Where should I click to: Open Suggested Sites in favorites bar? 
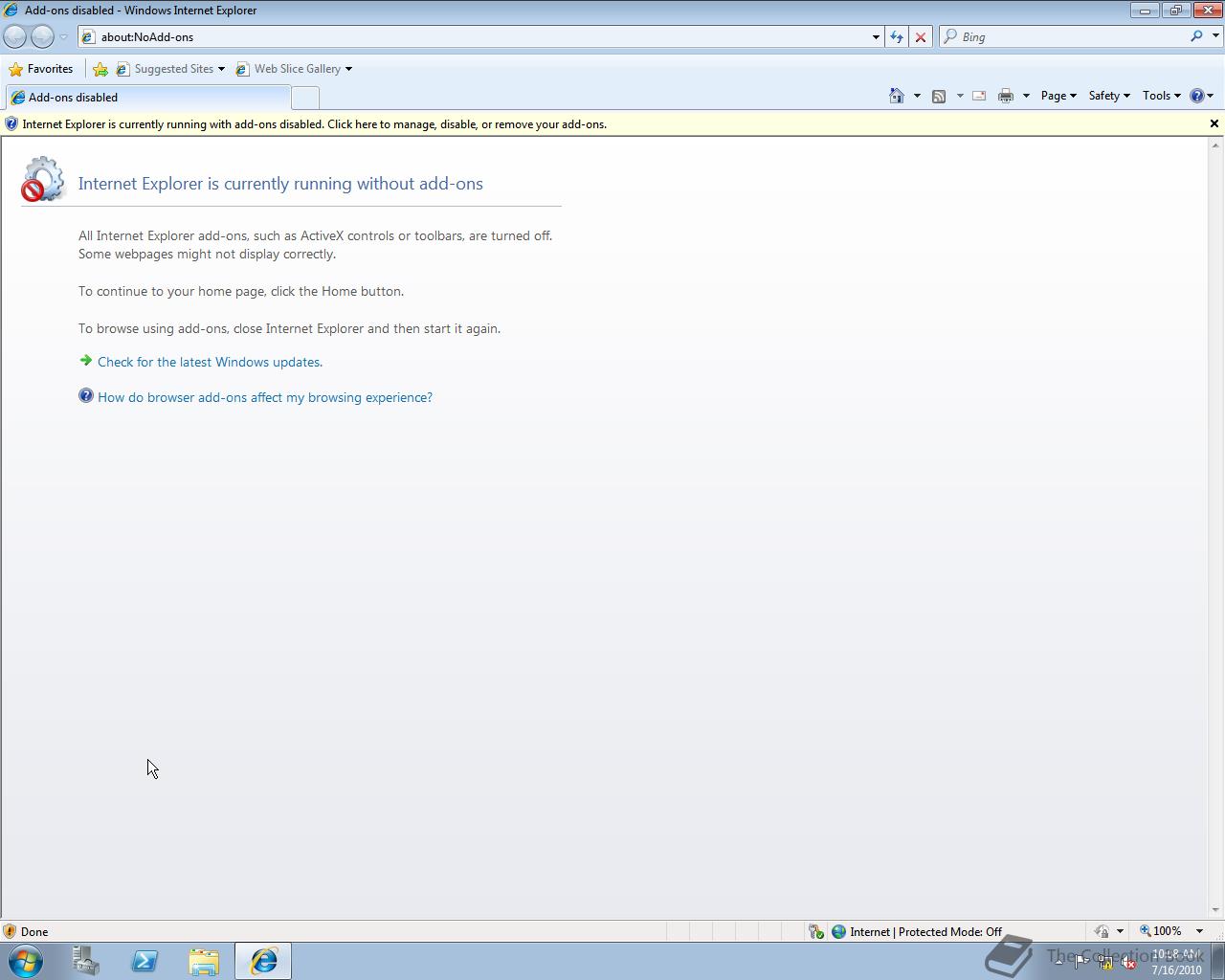tap(169, 69)
